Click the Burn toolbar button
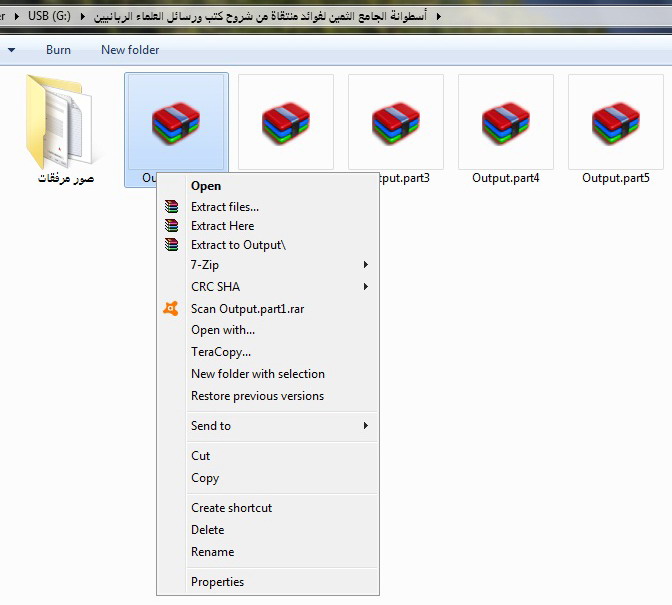 [58, 50]
